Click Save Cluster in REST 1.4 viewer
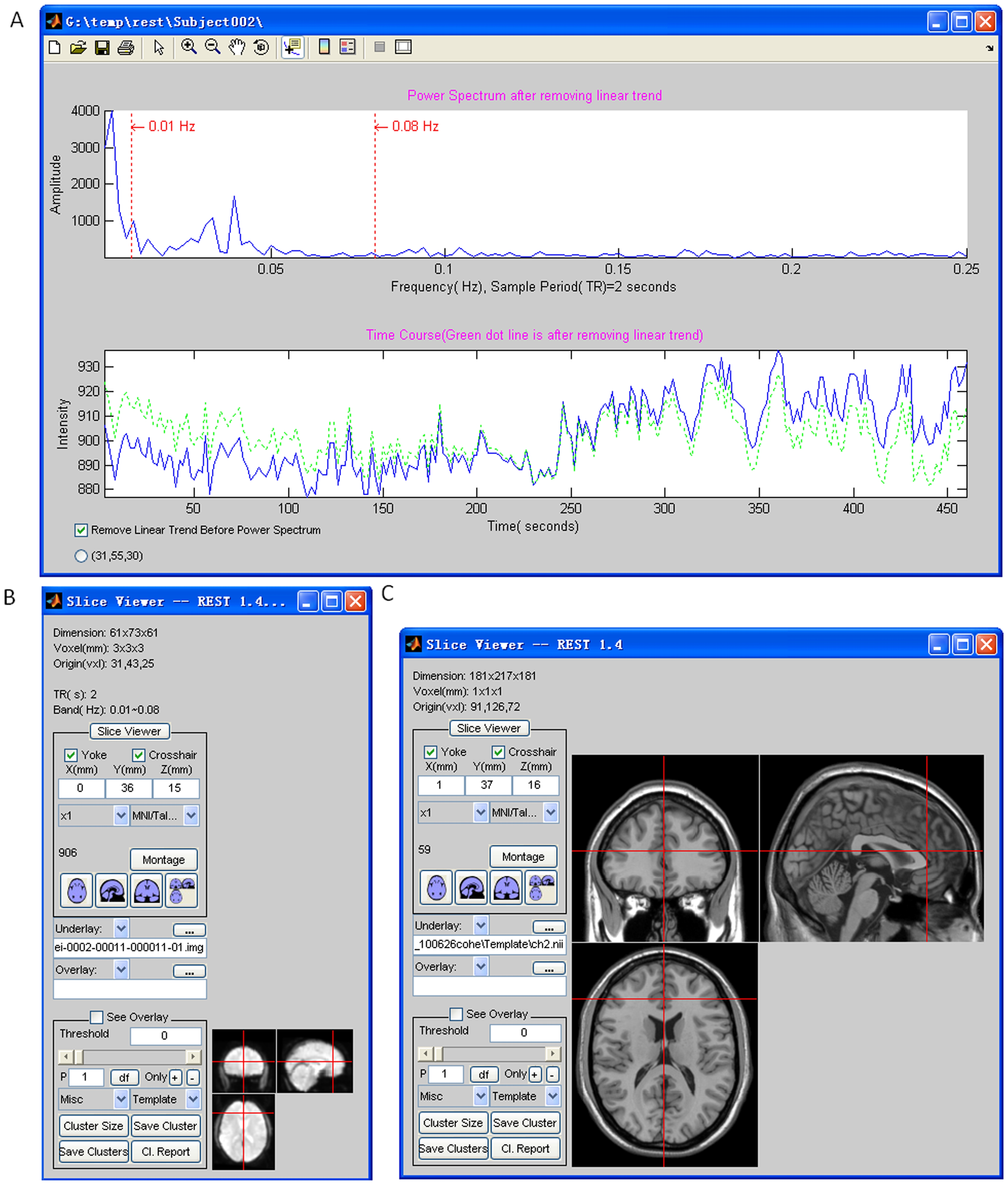This screenshot has width=1008, height=1185. click(x=525, y=1123)
